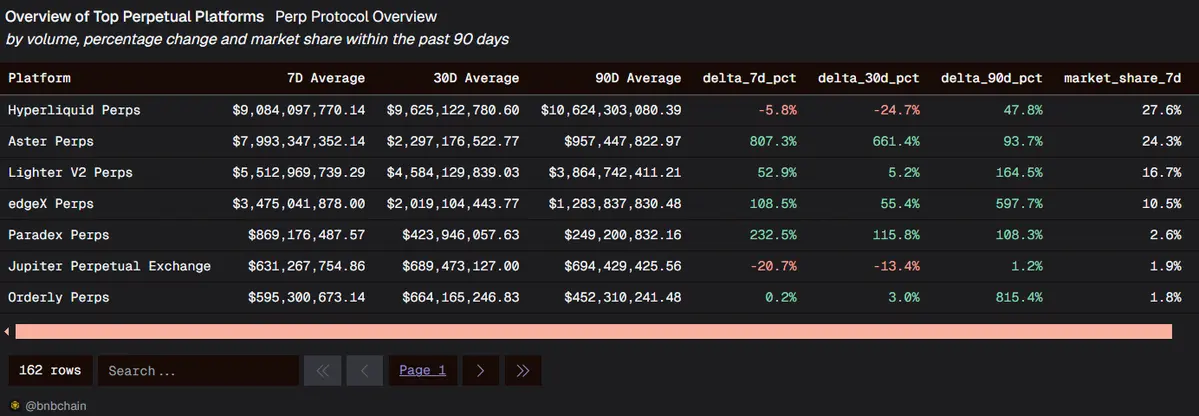Click the -24.7% delta cell
The height and width of the screenshot is (416, 1199).
[896, 110]
